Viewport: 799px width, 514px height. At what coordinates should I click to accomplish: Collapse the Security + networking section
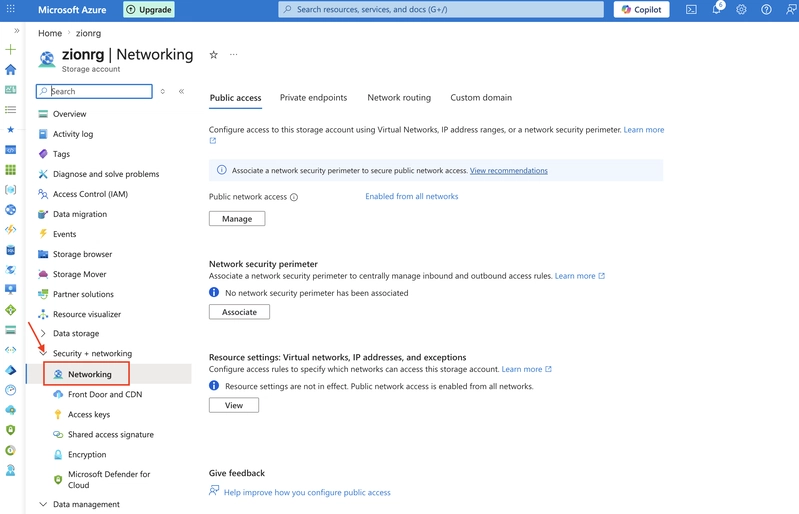(x=43, y=353)
